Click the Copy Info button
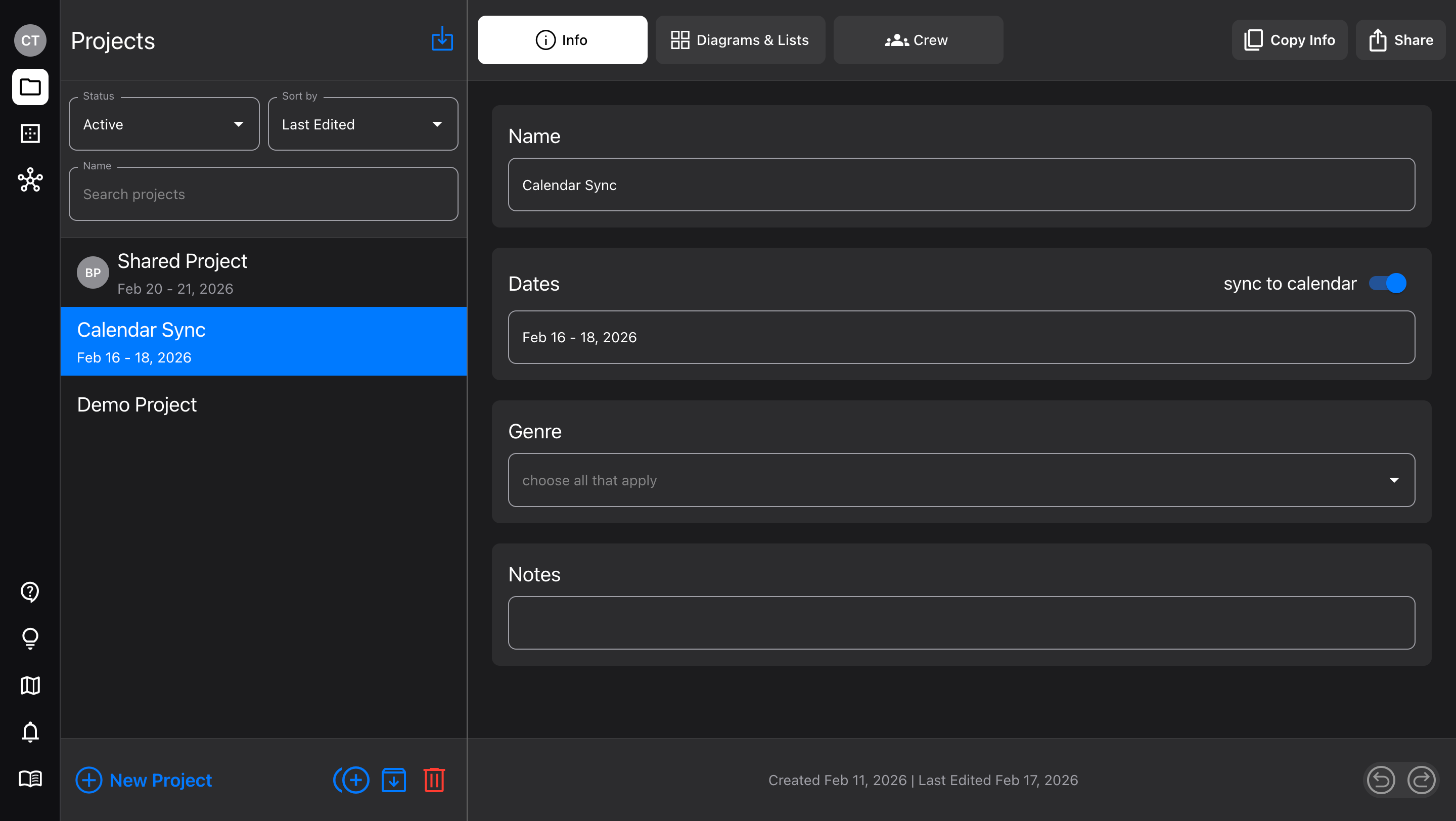 click(1289, 40)
